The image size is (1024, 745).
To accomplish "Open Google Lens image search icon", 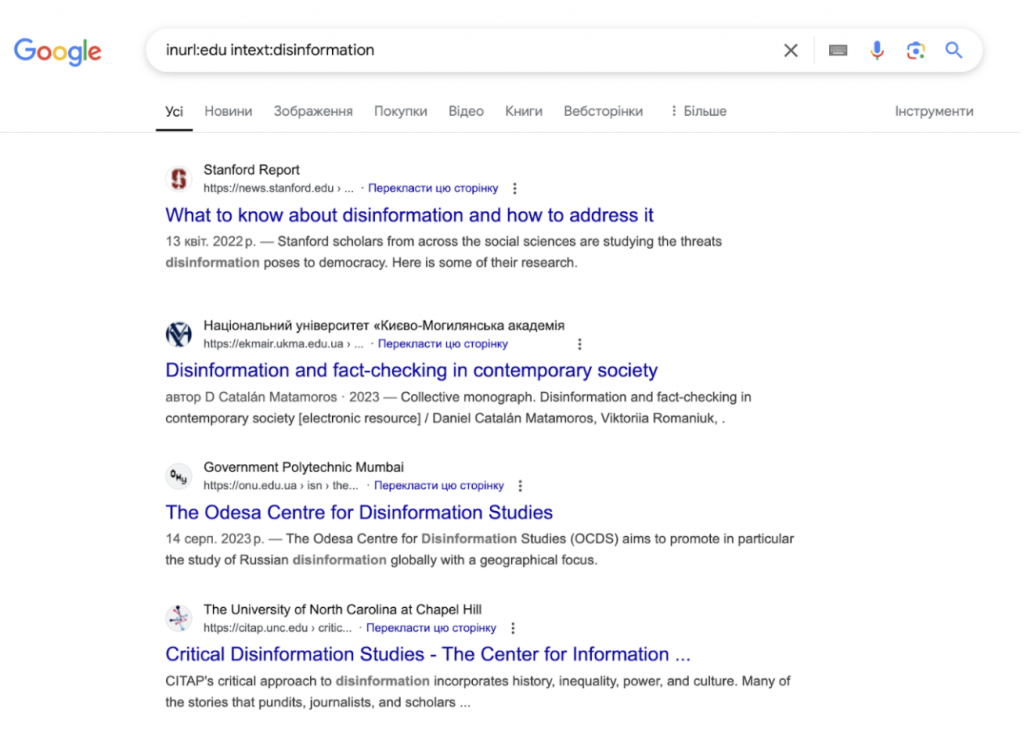I will (916, 50).
